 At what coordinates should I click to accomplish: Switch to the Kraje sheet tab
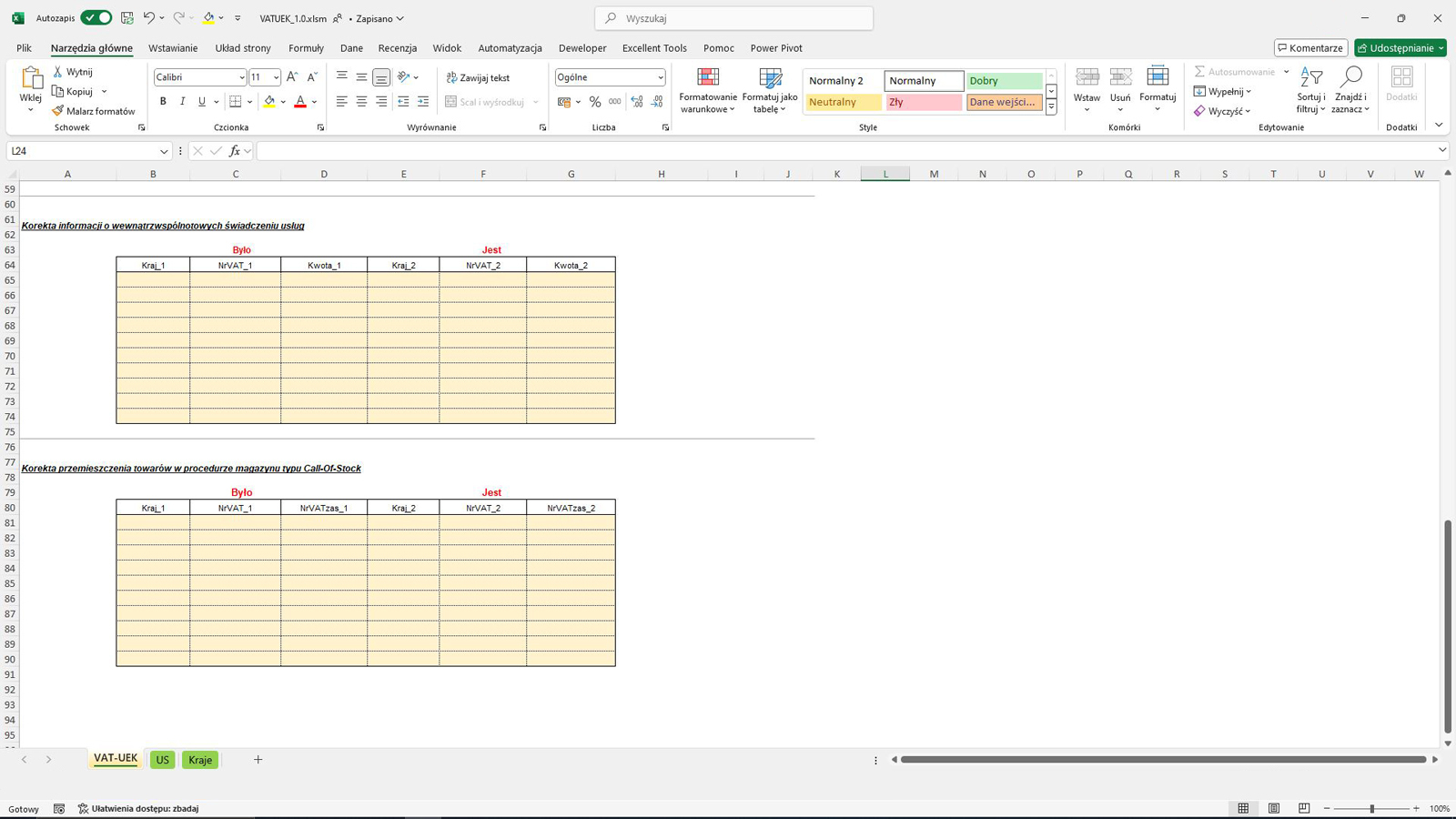pyautogui.click(x=200, y=760)
